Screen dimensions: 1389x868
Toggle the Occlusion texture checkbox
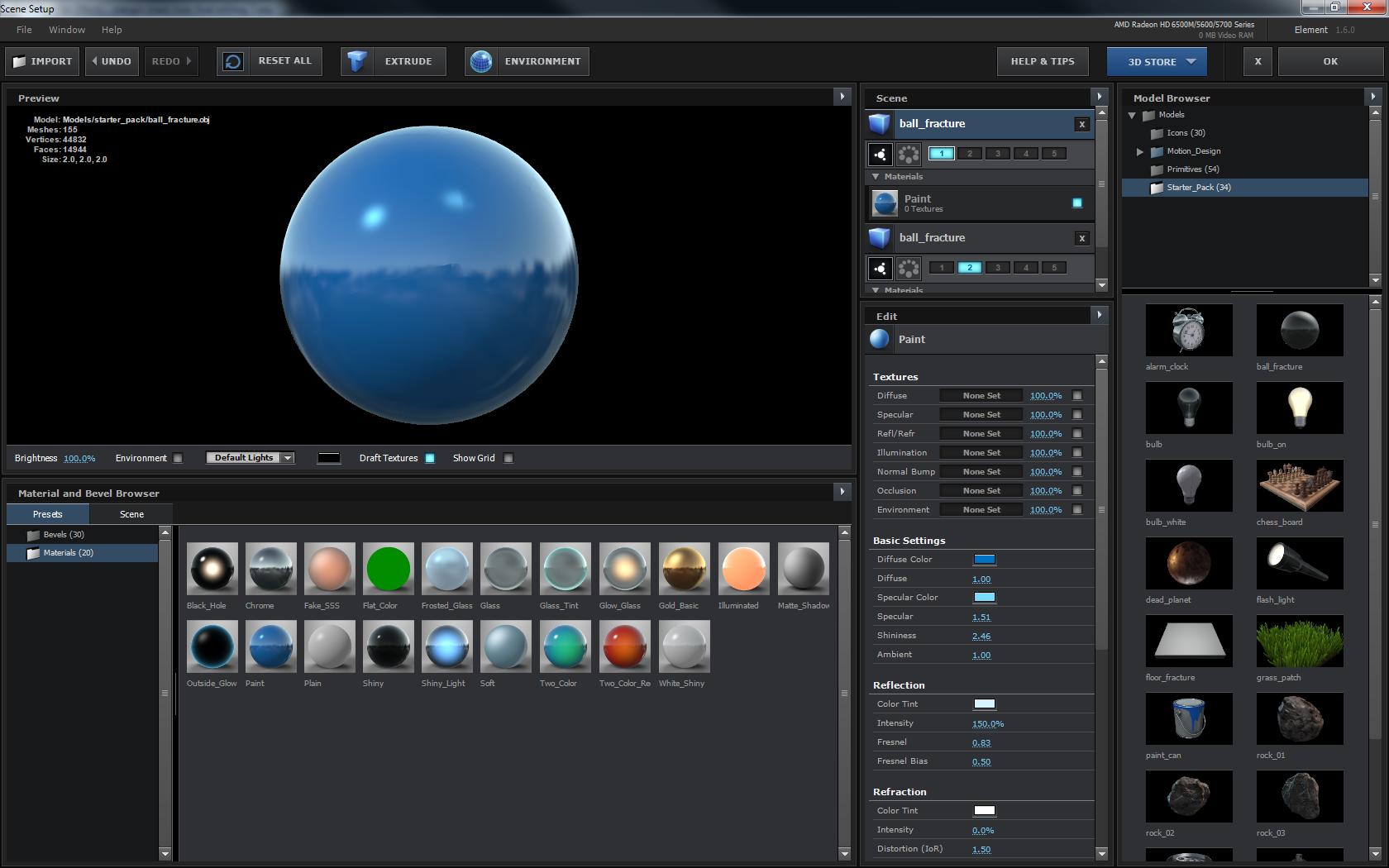[x=1077, y=490]
